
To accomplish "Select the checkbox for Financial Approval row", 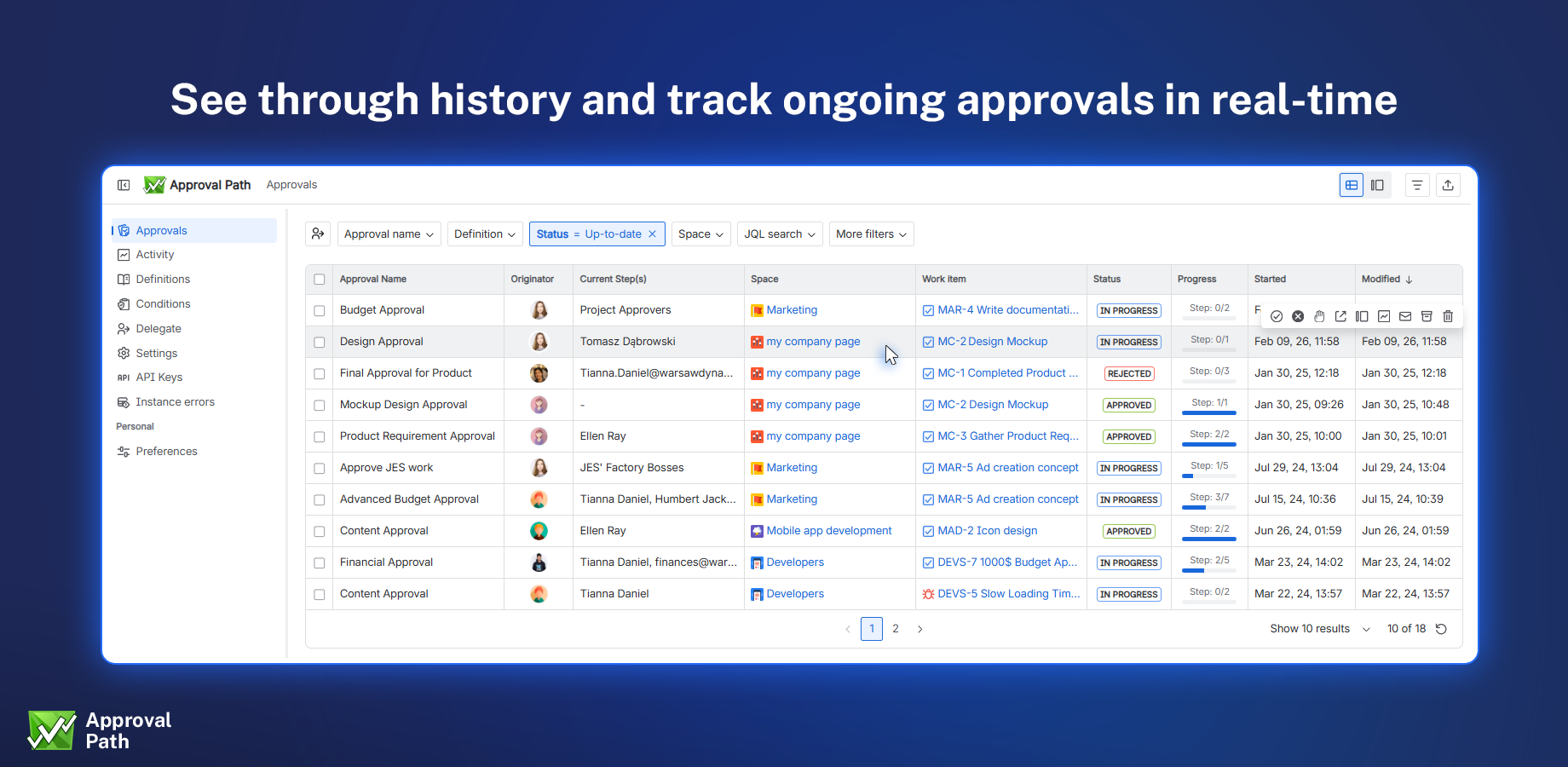I will click(320, 562).
